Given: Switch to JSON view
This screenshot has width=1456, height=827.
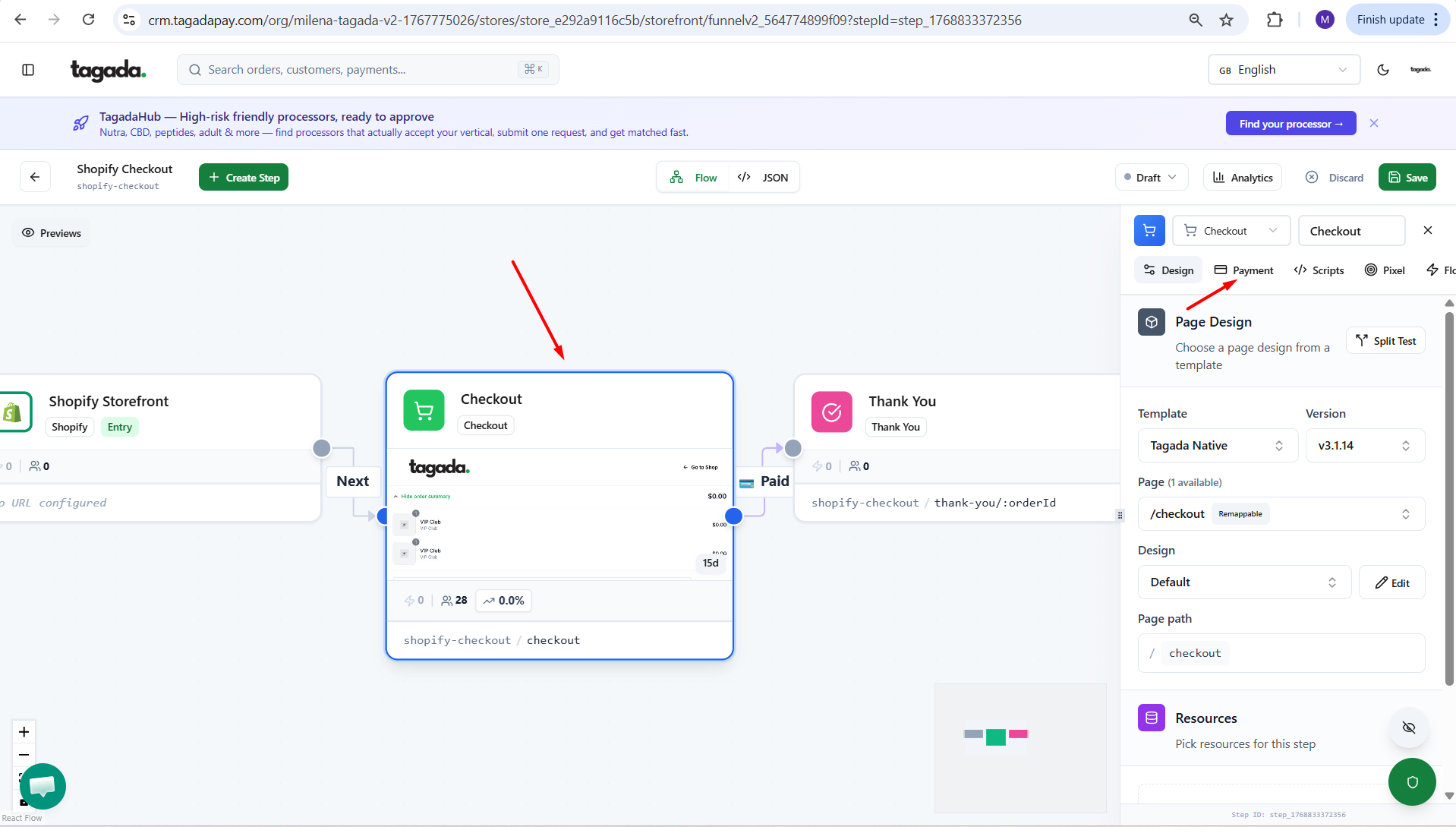Looking at the screenshot, I should click(x=764, y=178).
